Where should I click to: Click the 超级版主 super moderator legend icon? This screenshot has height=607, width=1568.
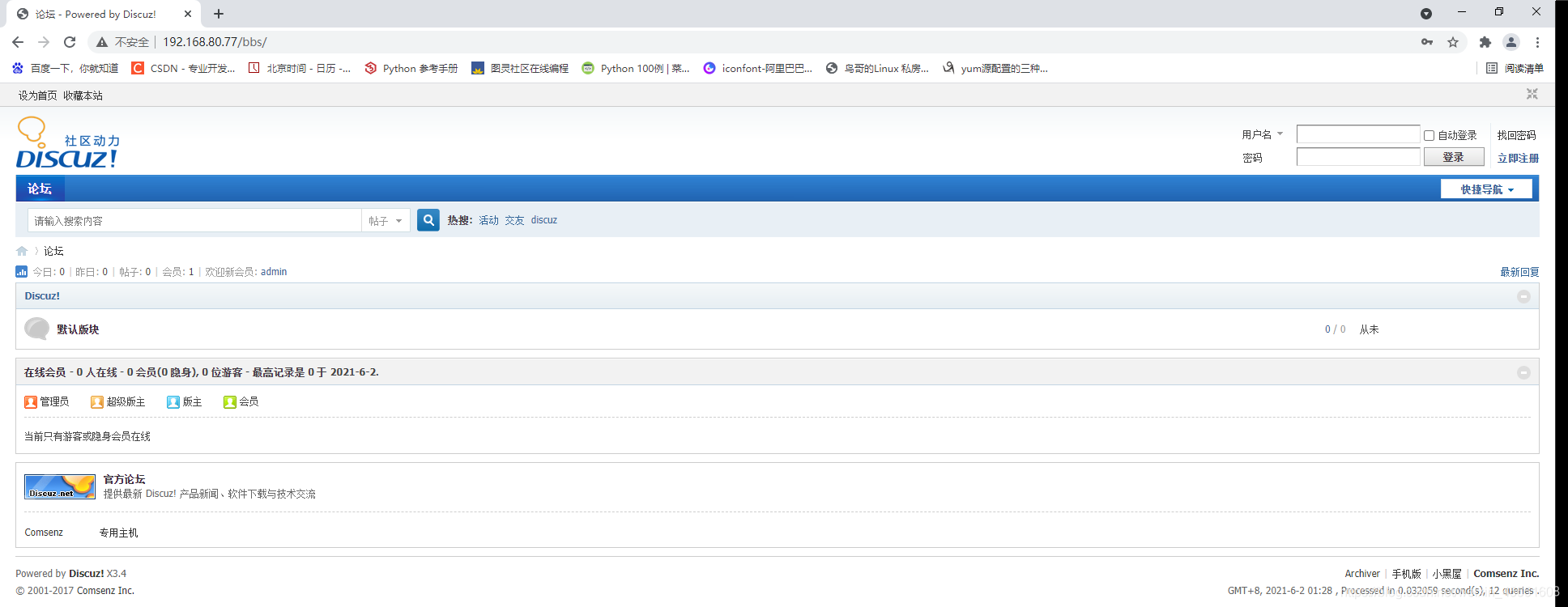[97, 402]
